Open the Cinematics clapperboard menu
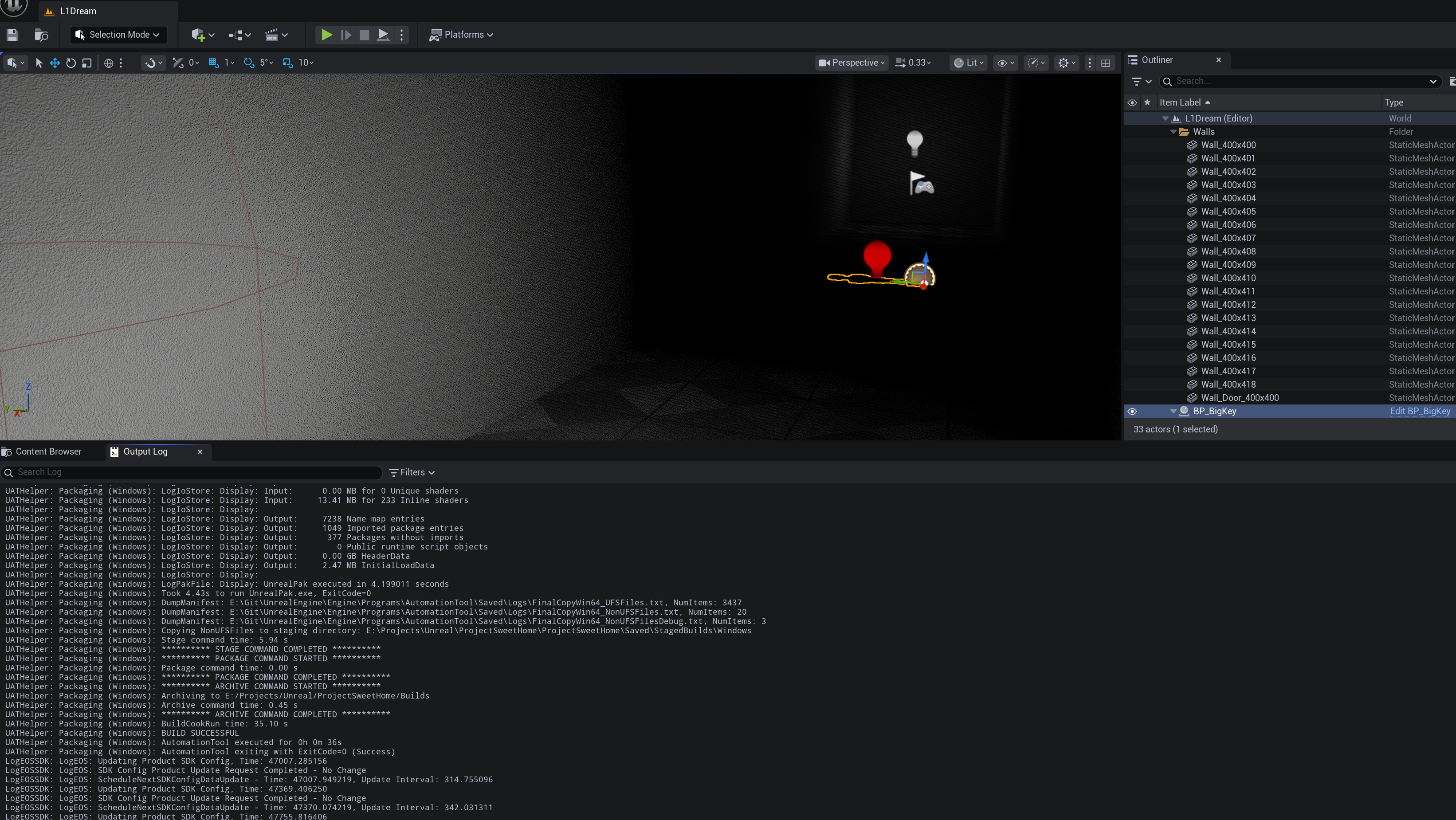This screenshot has width=1456, height=820. [276, 35]
